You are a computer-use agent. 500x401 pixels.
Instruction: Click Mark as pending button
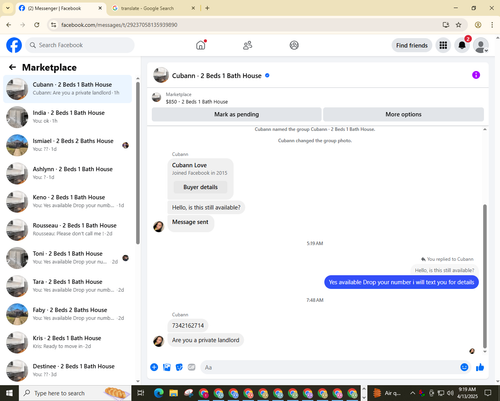237,114
